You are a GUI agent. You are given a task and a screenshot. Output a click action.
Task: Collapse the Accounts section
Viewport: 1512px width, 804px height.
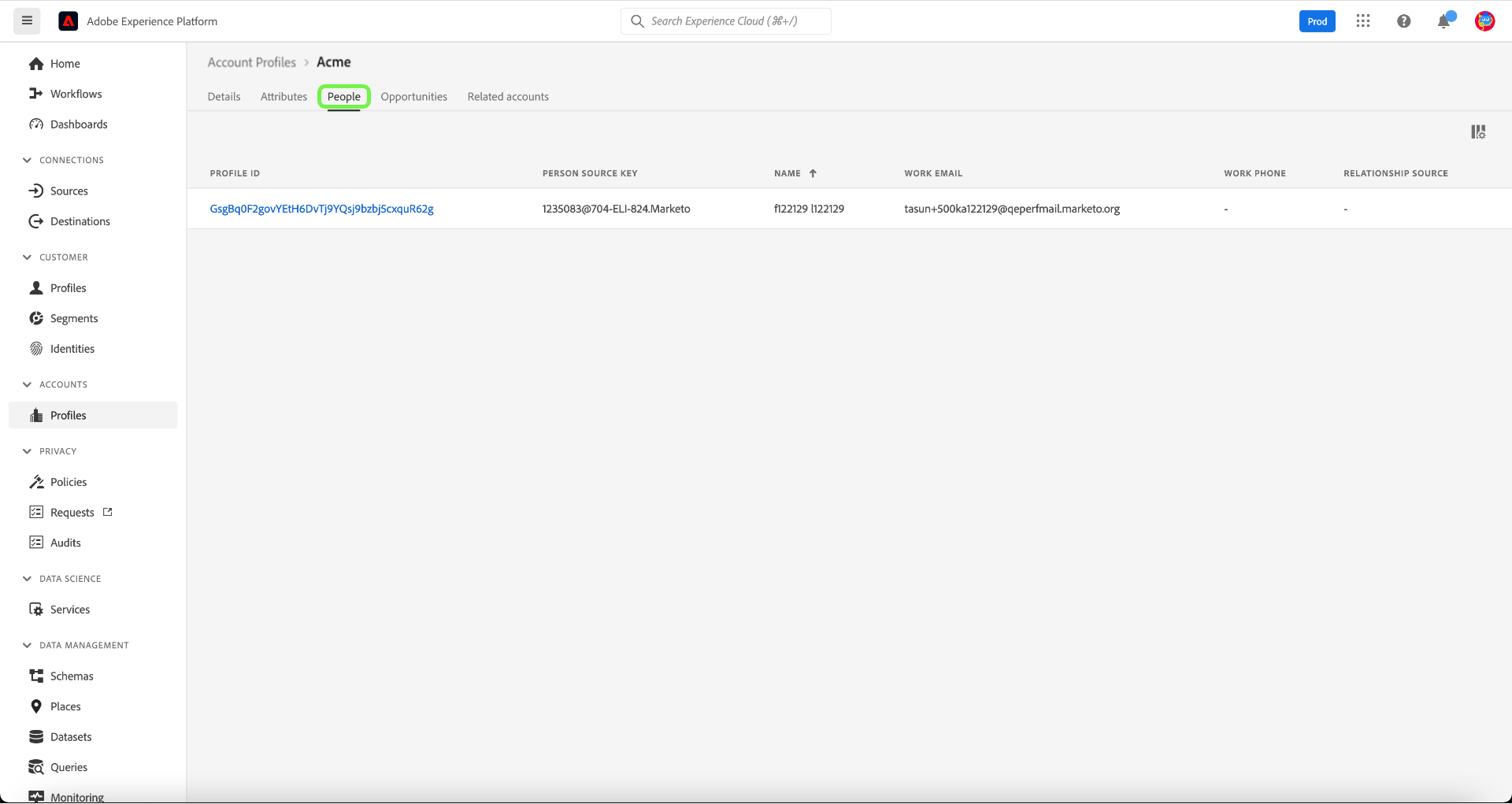27,385
